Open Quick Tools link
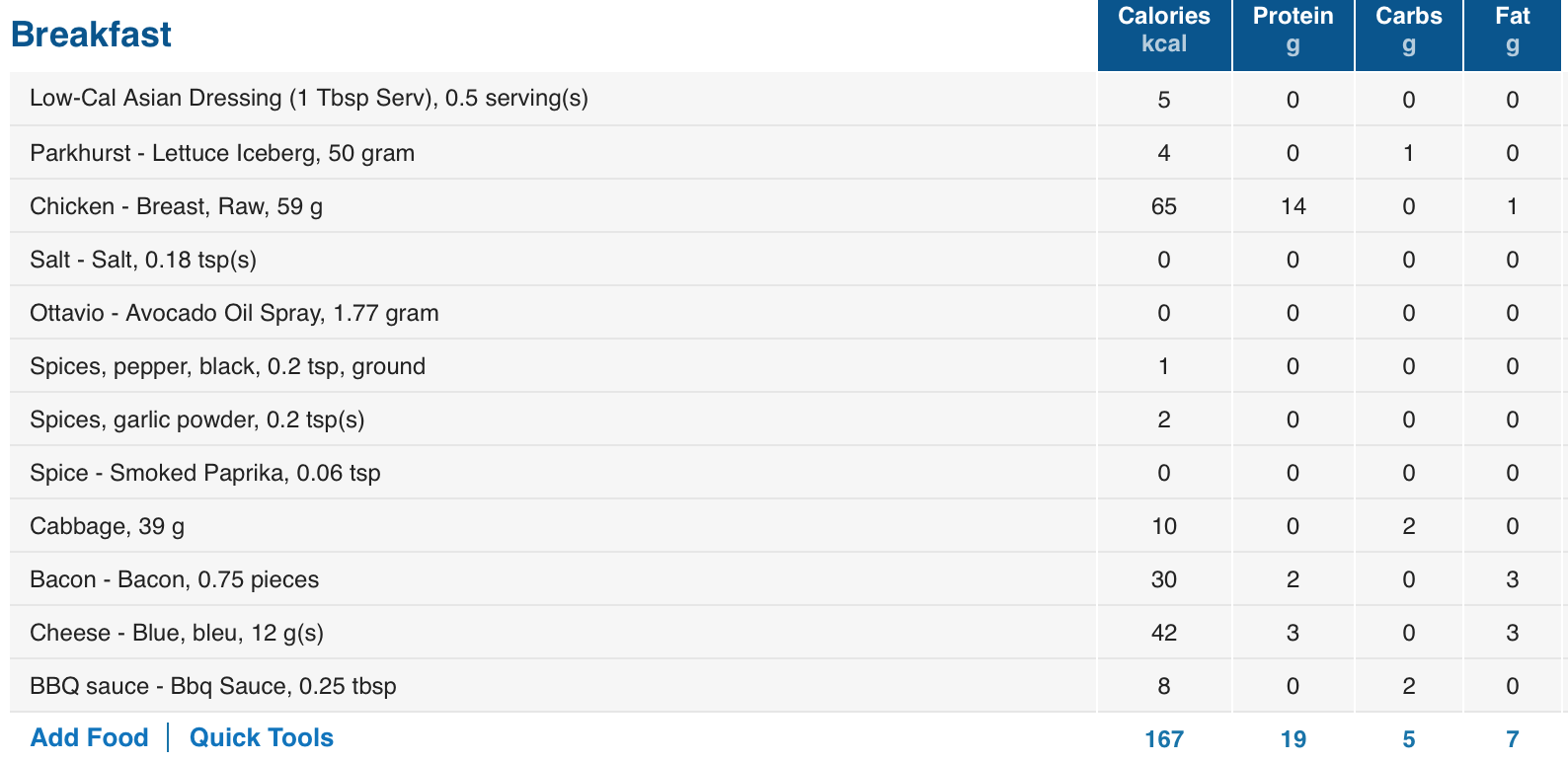 pos(261,737)
